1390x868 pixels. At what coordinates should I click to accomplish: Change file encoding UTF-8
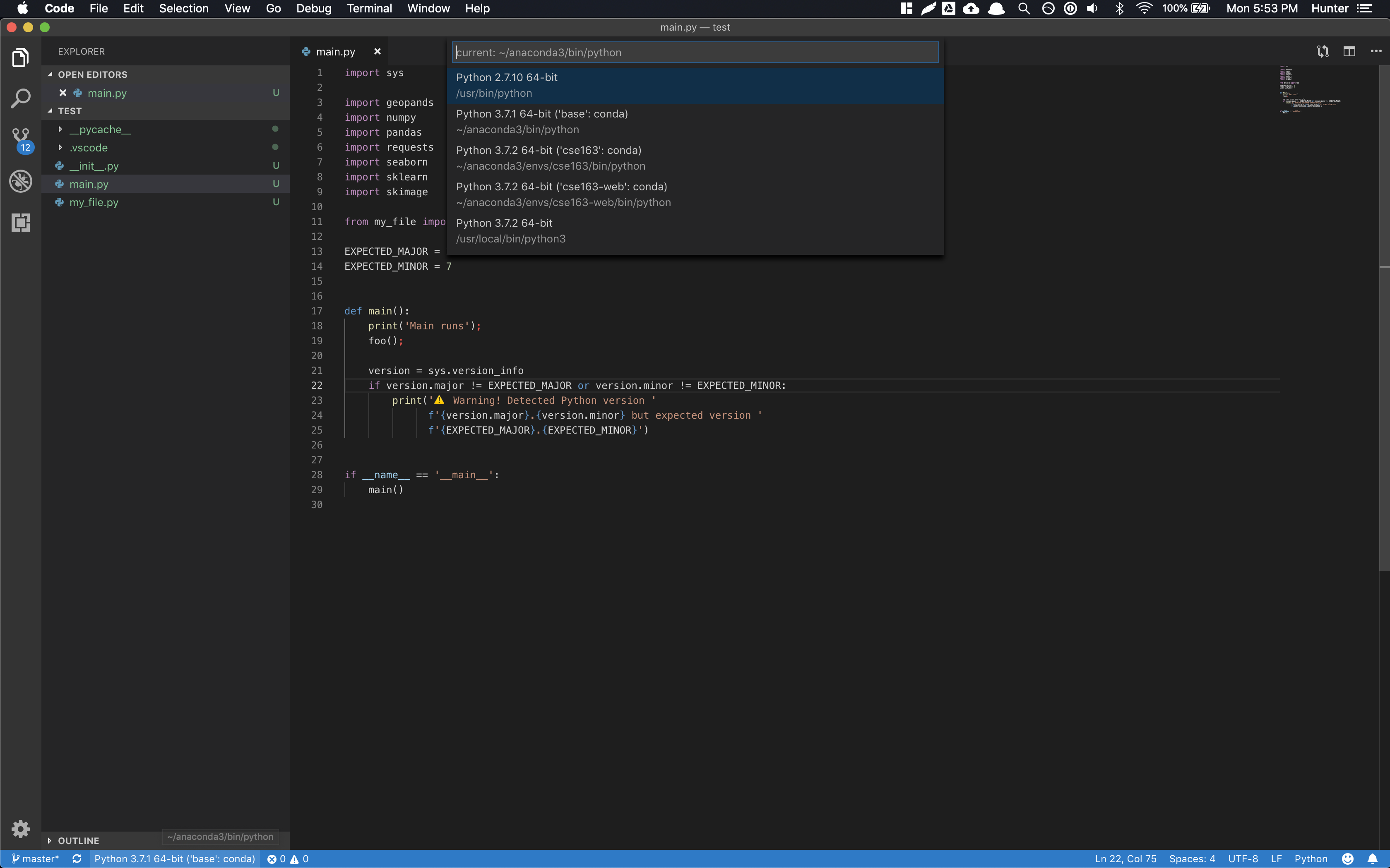coord(1243,859)
